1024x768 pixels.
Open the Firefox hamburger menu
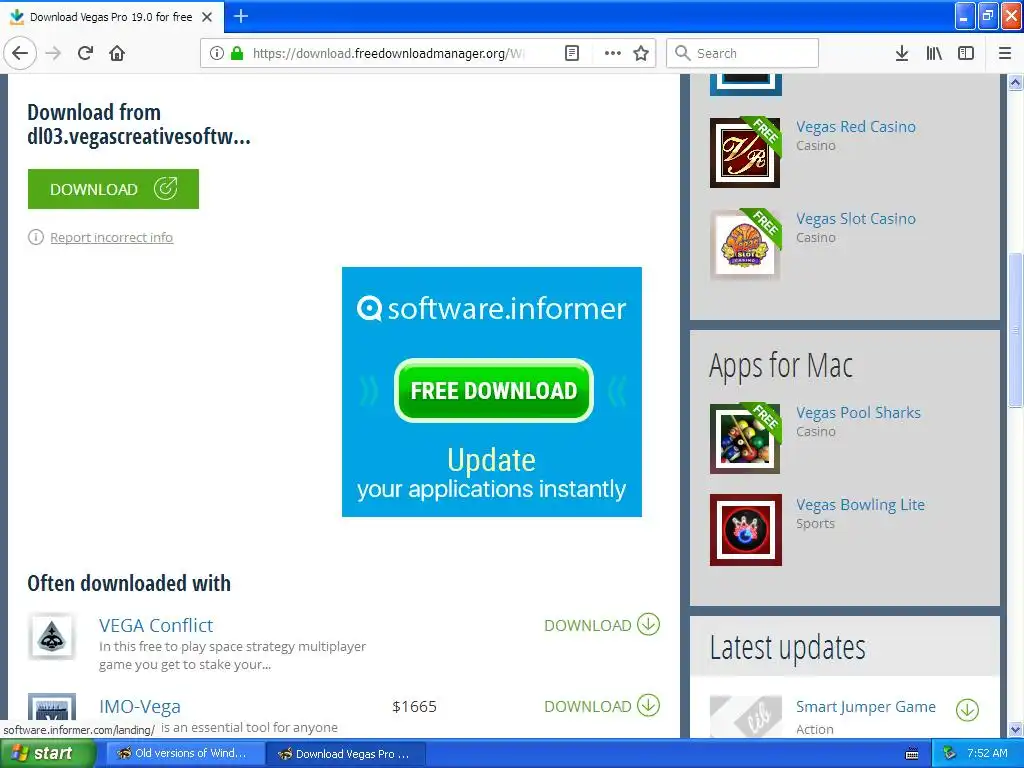click(1005, 53)
